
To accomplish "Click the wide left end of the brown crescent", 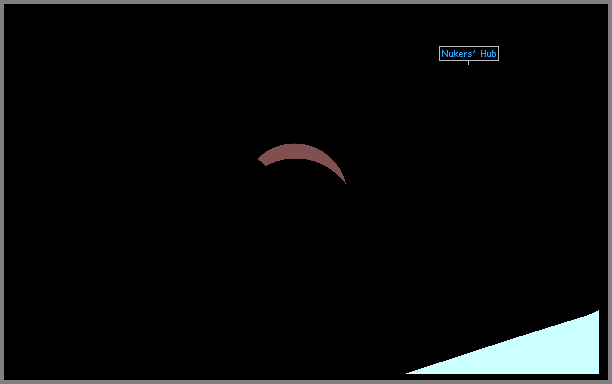I will point(264,159).
